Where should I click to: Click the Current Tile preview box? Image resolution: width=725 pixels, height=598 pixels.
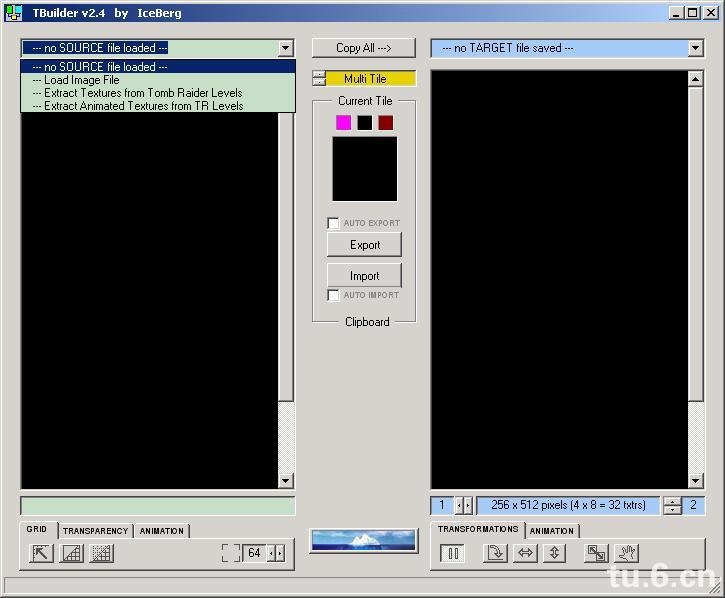click(x=364, y=169)
